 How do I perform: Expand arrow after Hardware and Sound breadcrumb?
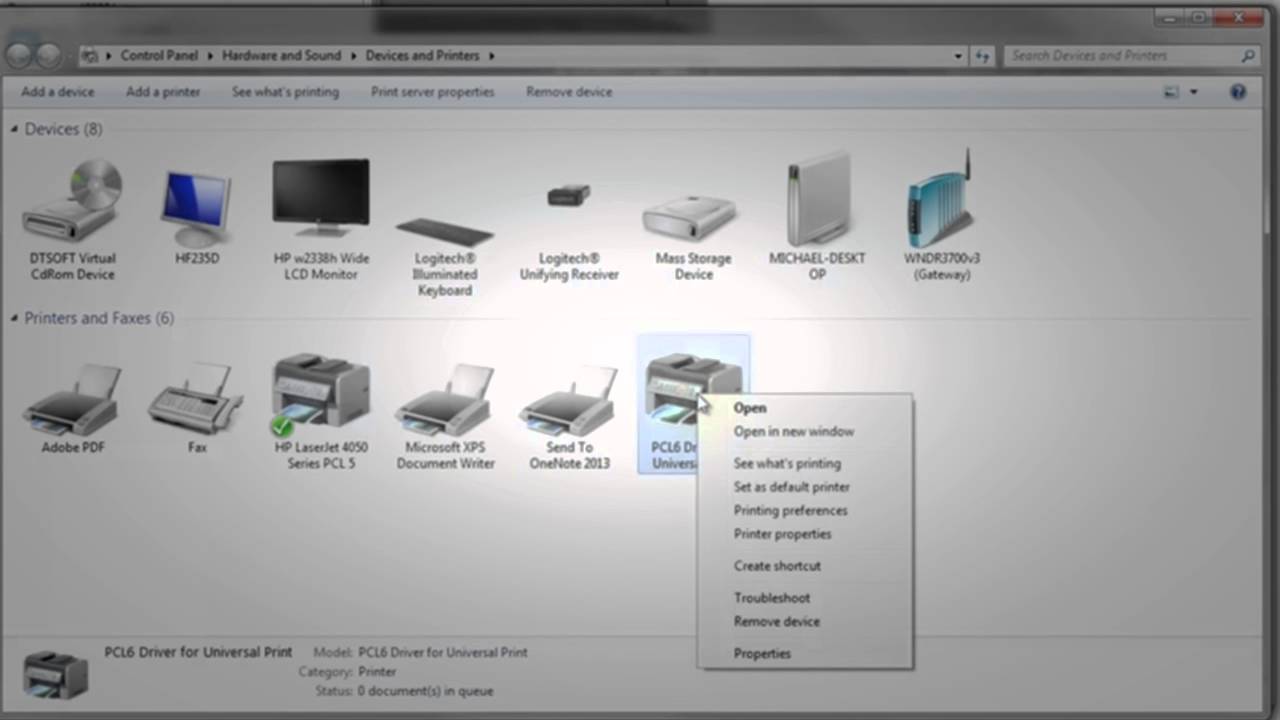[354, 56]
